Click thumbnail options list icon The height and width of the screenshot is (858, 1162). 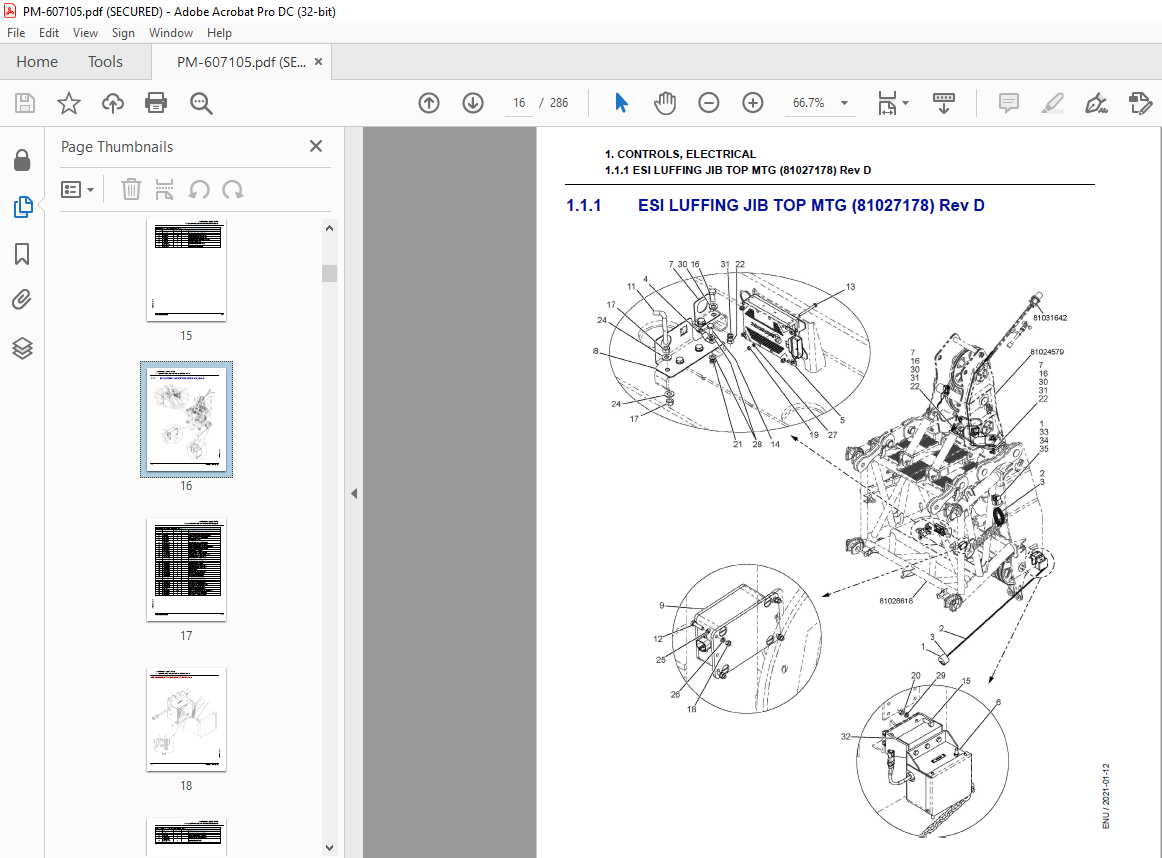(71, 190)
